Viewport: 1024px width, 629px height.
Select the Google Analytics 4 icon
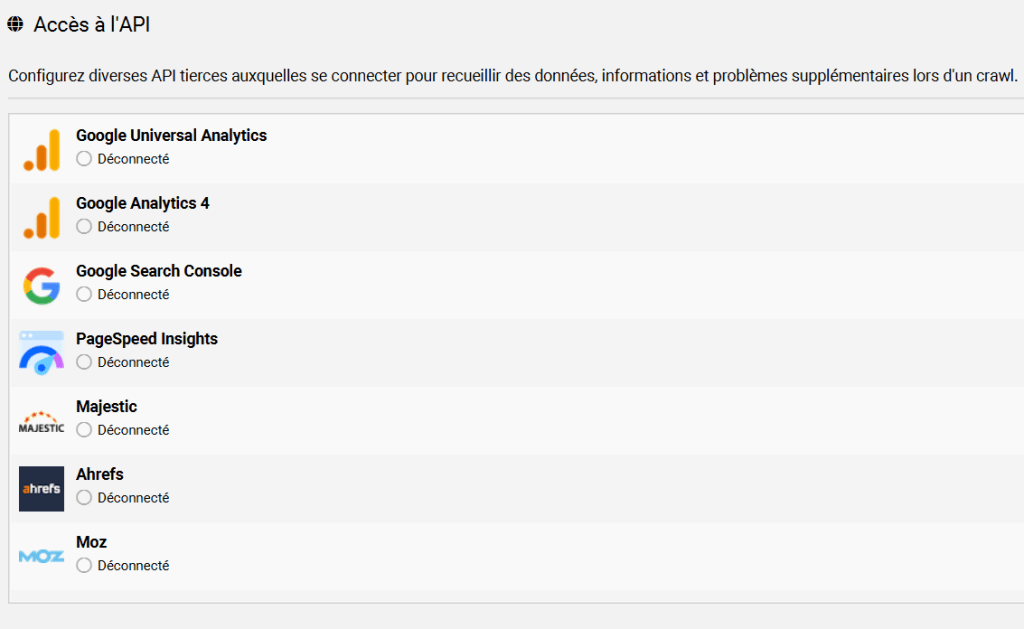pos(41,214)
